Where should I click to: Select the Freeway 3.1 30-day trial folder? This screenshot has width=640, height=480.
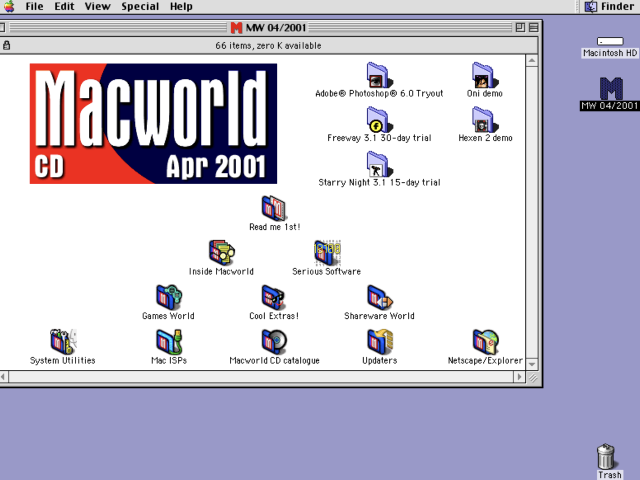379,120
